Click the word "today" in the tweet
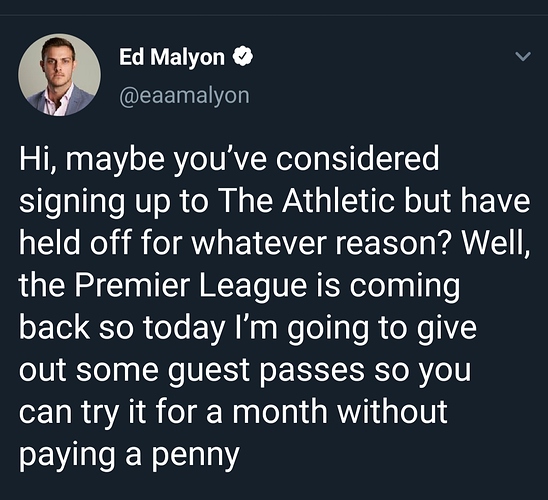 [184, 329]
